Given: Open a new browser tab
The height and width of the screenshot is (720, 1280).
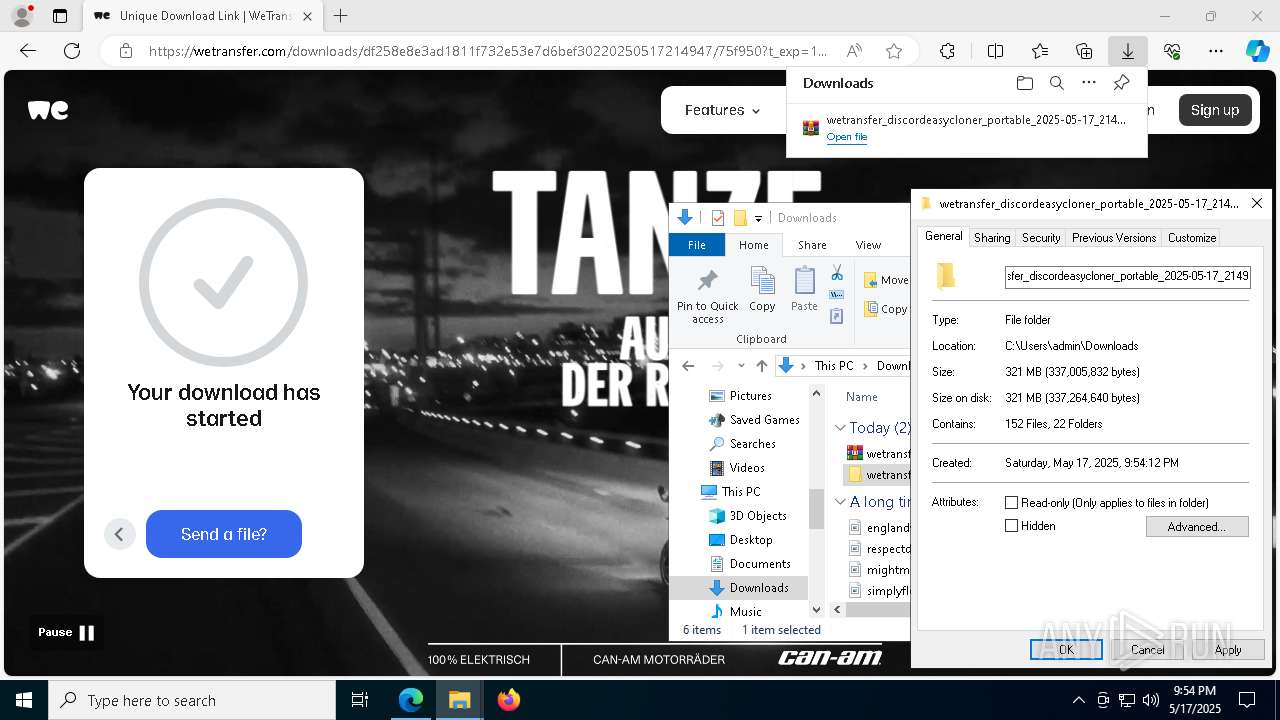Looking at the screenshot, I should (341, 16).
